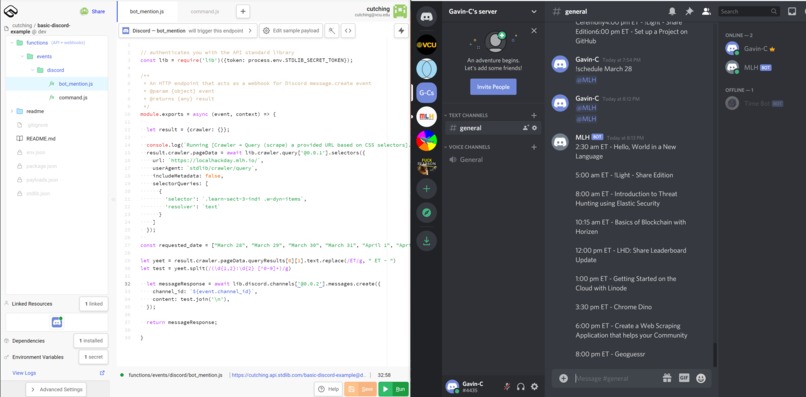Viewport: 806px width, 397px height.
Task: Click Edit sample payload button
Action: click(291, 31)
